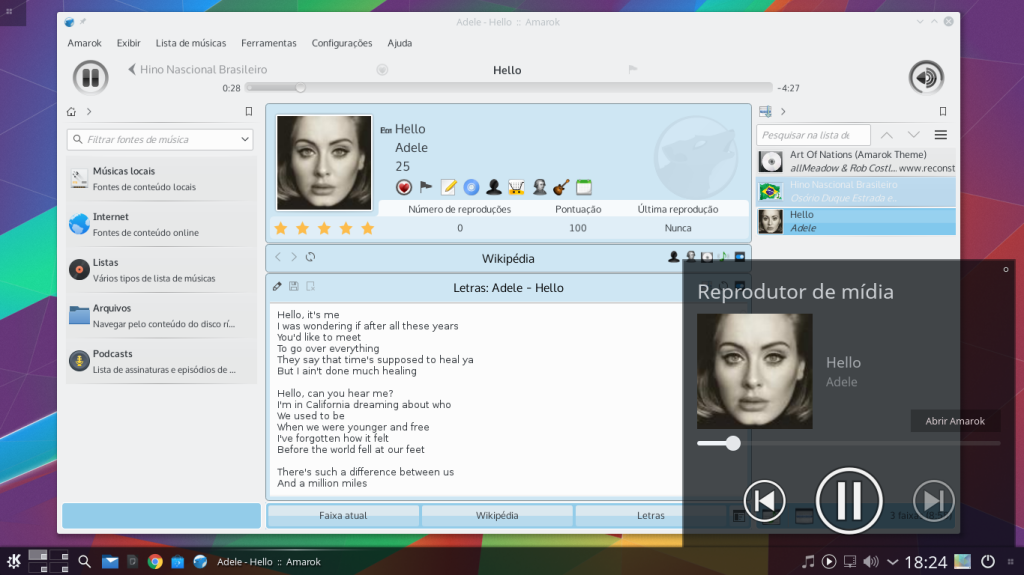Click the black artist silhouette icon under 25
1024x575 pixels.
(x=494, y=188)
